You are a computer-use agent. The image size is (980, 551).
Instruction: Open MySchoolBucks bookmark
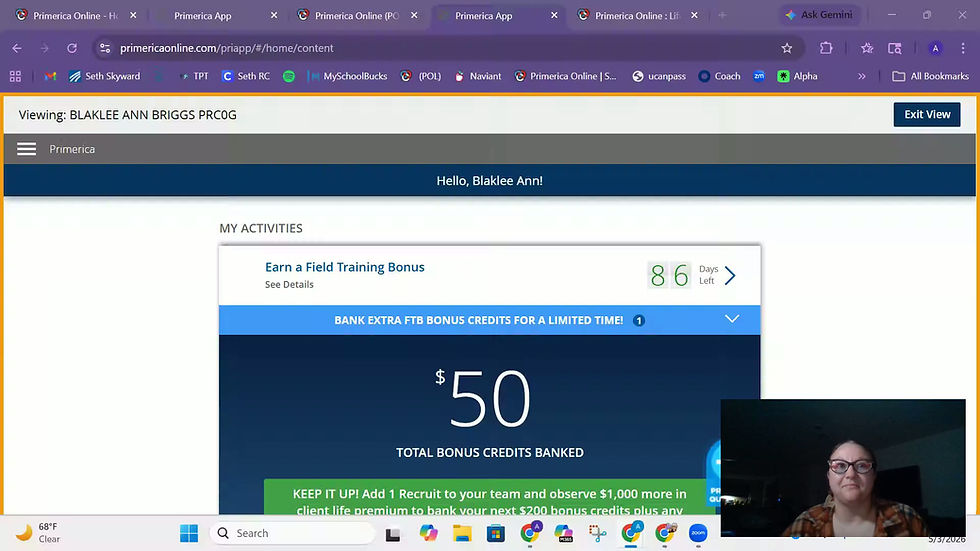coord(348,76)
